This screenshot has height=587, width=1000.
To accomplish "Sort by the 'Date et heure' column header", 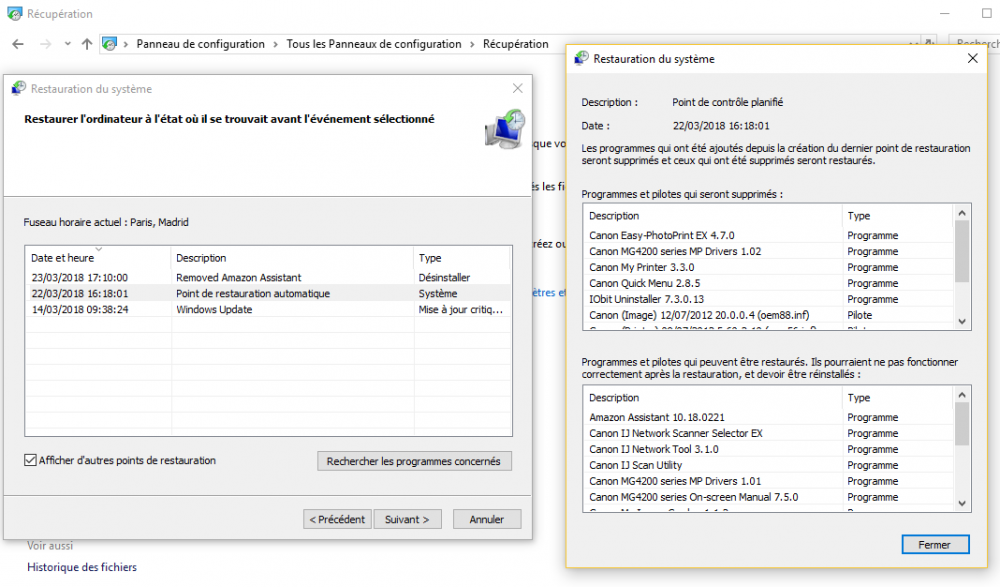I will coord(62,258).
